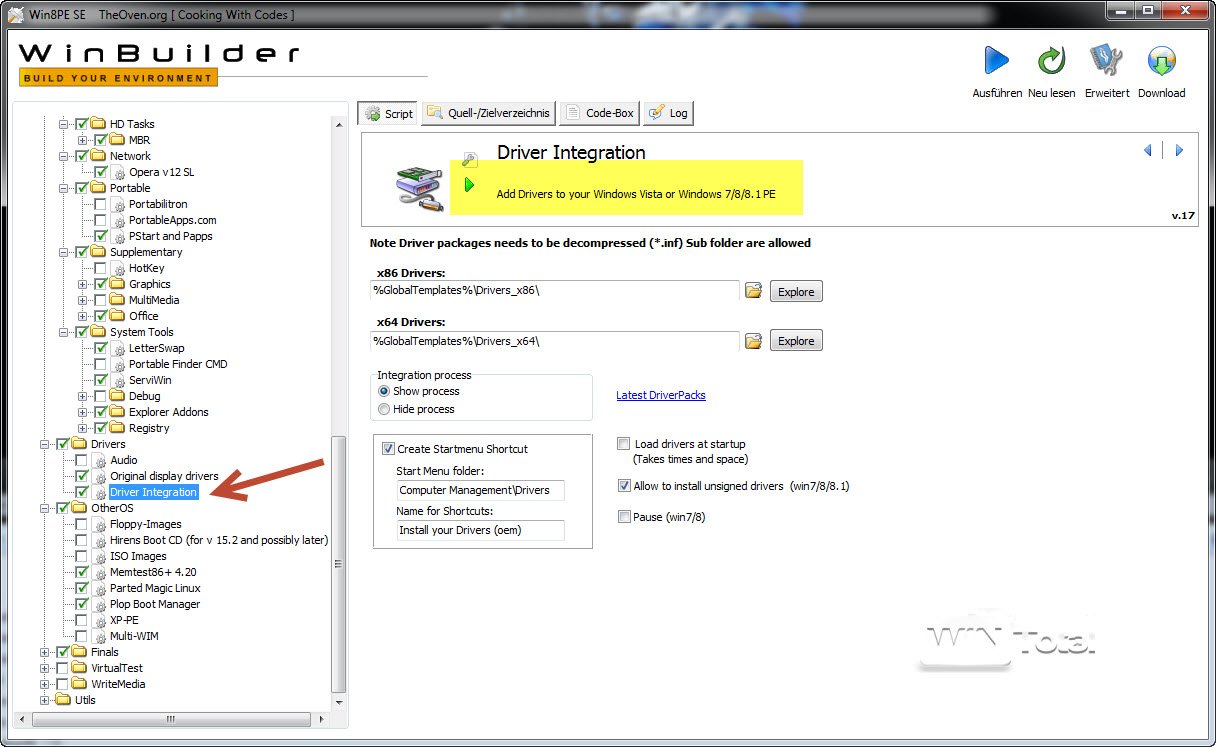Open the Erweitert tools icon
This screenshot has width=1216, height=747.
(1106, 61)
